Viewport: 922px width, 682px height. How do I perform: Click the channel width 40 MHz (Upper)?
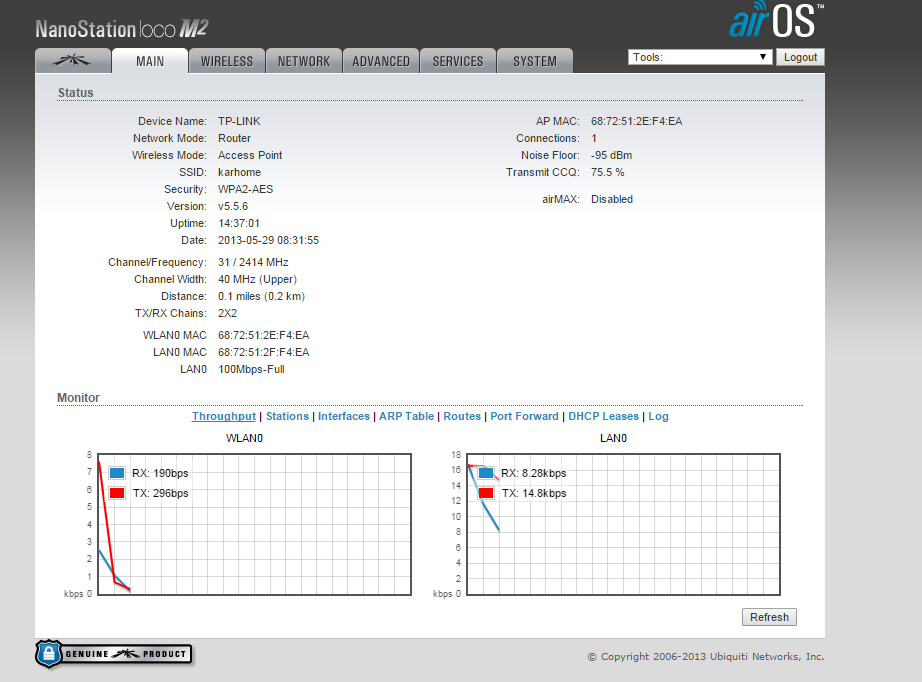coord(258,279)
